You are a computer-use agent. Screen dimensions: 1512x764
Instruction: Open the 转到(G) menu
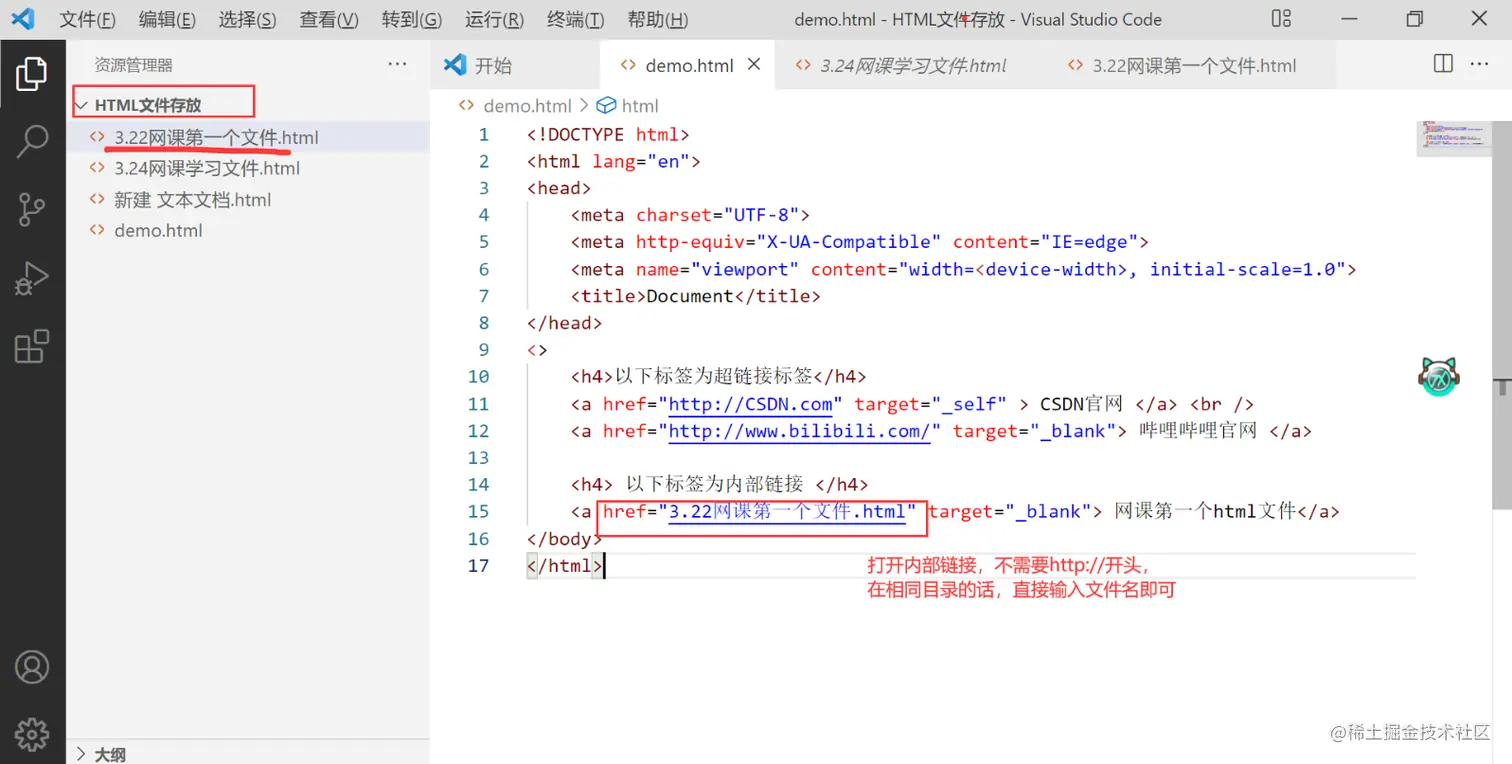[412, 20]
